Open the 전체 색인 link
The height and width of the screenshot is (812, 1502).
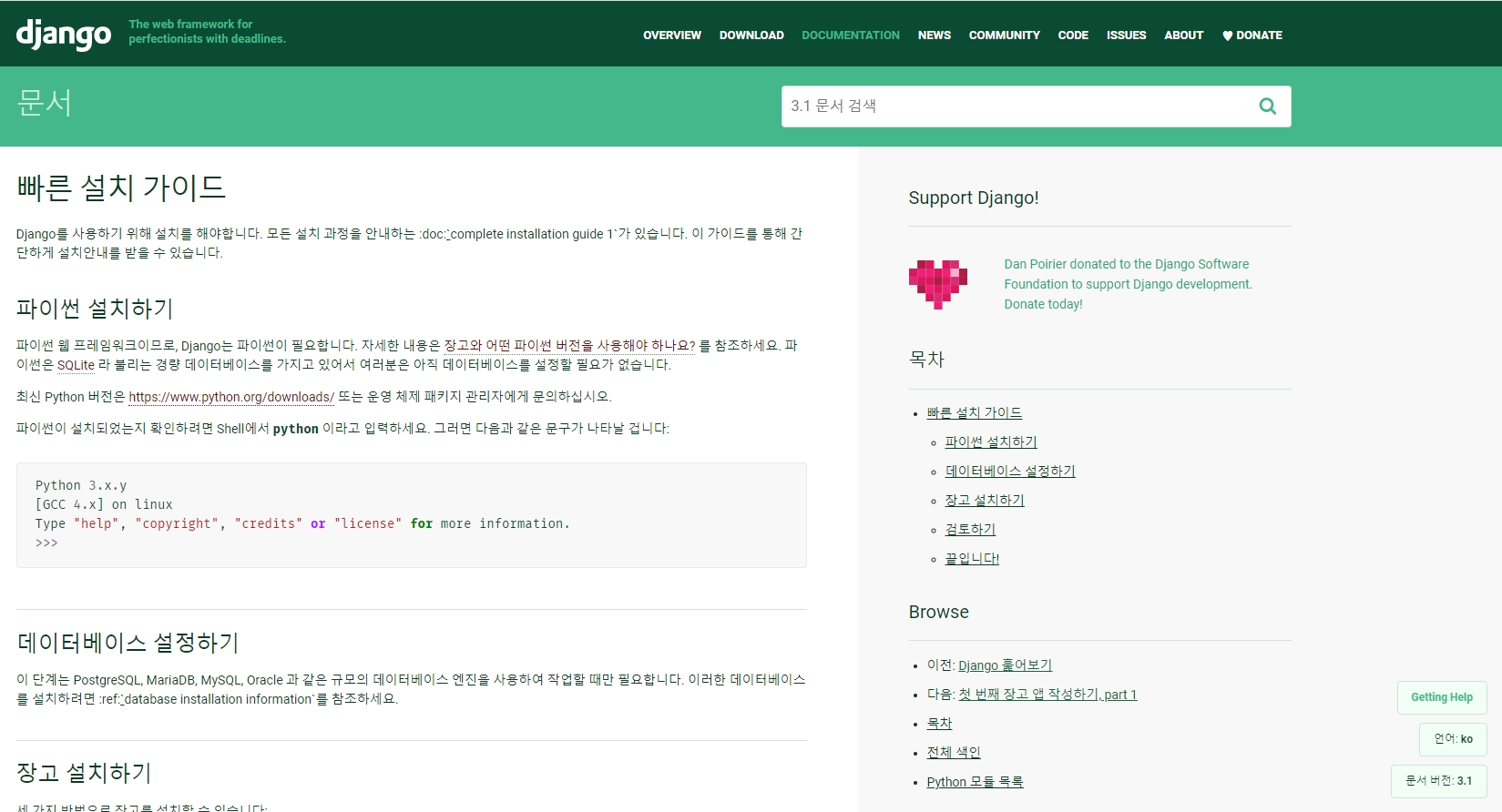(x=954, y=753)
